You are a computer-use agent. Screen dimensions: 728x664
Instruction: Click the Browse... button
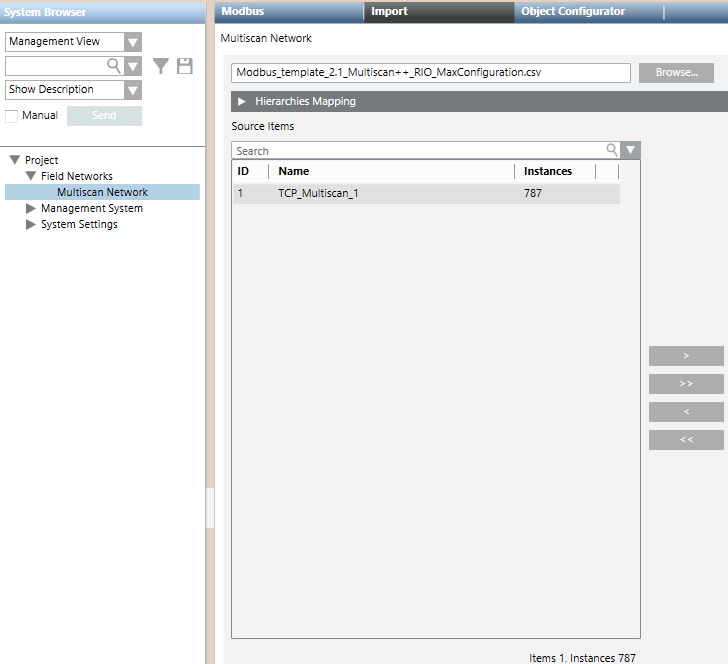[x=676, y=73]
